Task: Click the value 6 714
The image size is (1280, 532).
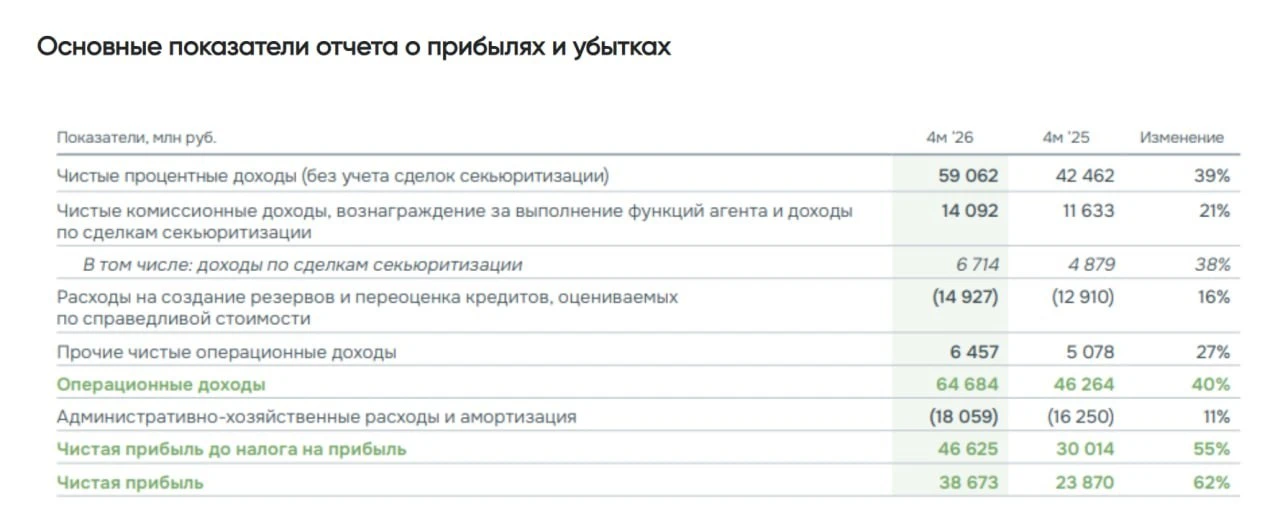Action: [x=976, y=265]
